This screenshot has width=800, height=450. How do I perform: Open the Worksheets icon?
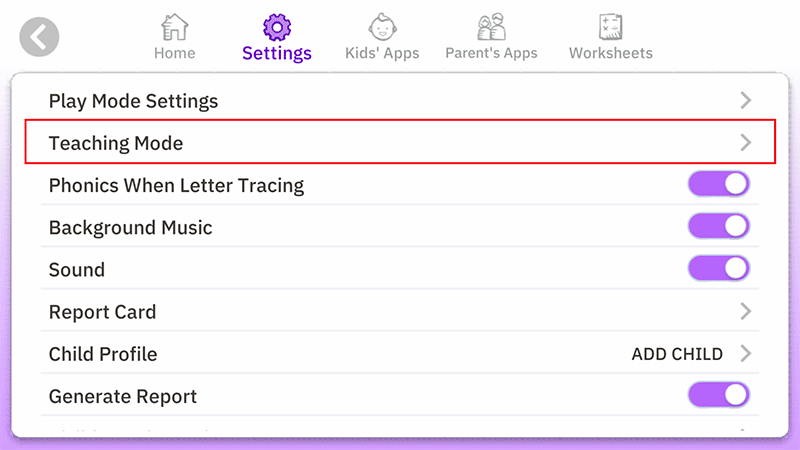coord(610,27)
